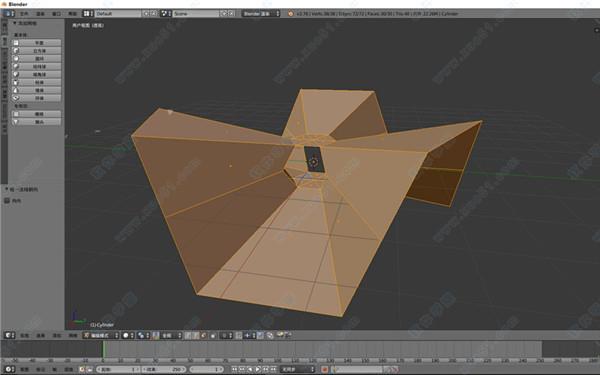Jump to the previous keyframe
The height and width of the screenshot is (375, 600).
(242, 369)
